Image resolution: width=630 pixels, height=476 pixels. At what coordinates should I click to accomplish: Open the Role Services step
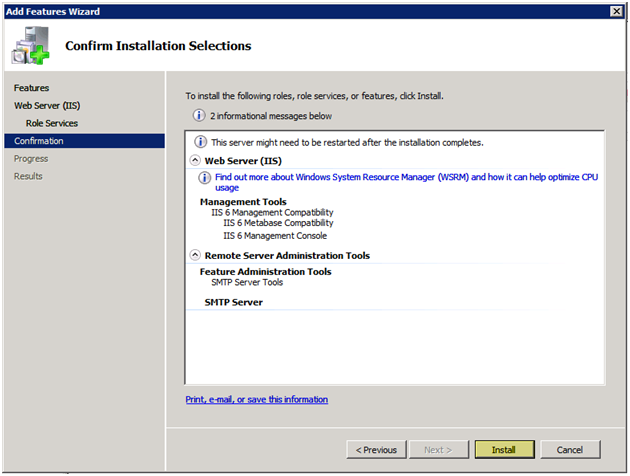[52, 123]
